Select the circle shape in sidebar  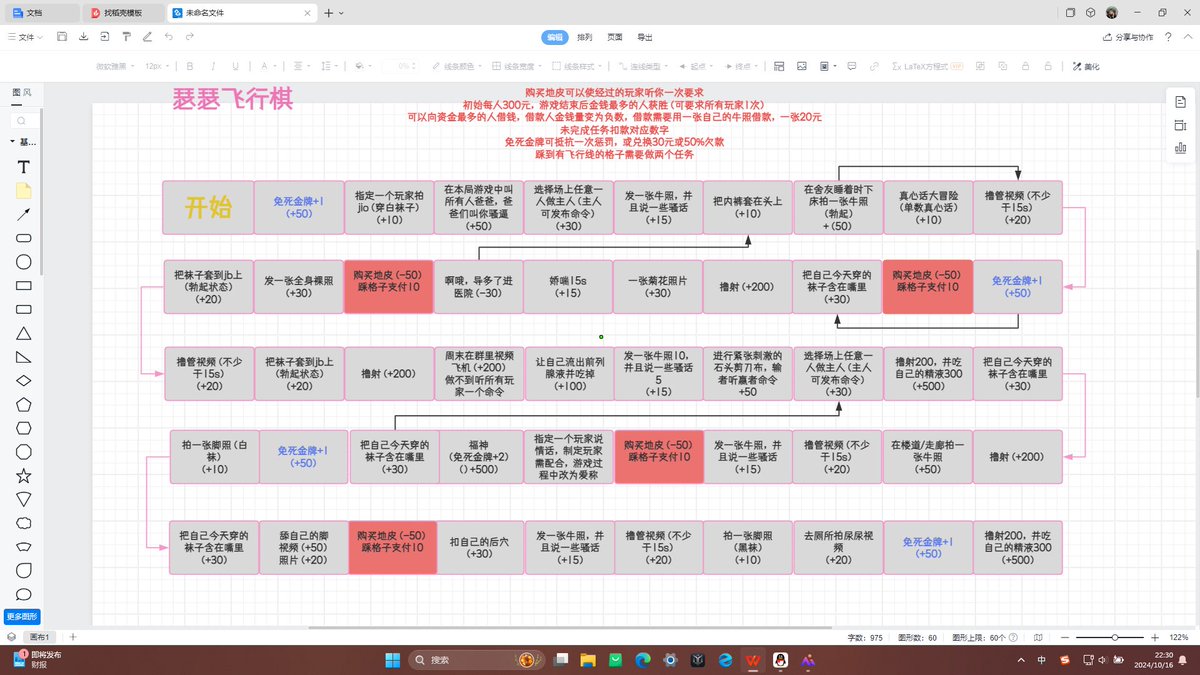click(24, 262)
